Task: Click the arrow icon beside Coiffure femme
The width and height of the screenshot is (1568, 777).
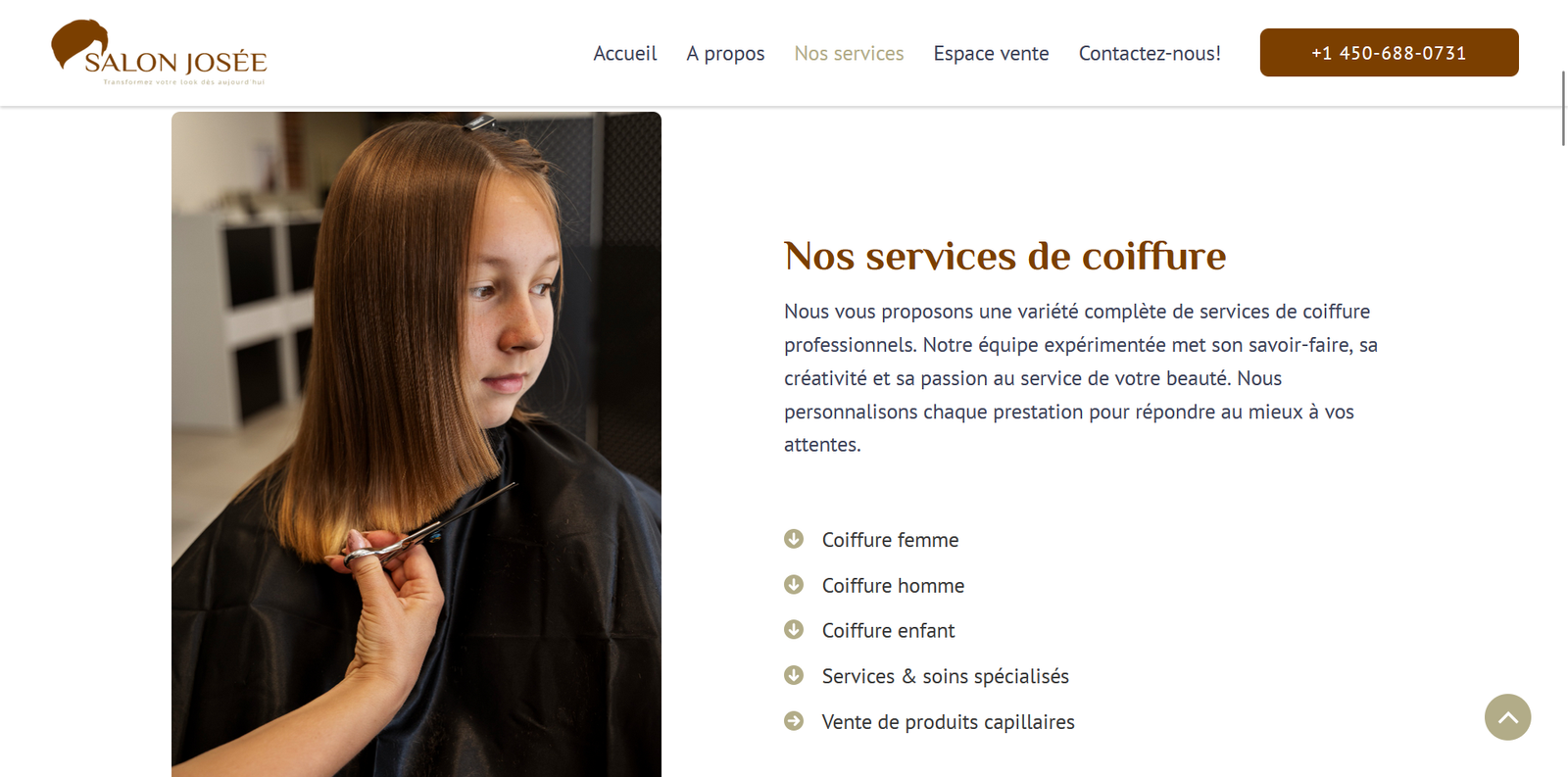Action: click(794, 539)
